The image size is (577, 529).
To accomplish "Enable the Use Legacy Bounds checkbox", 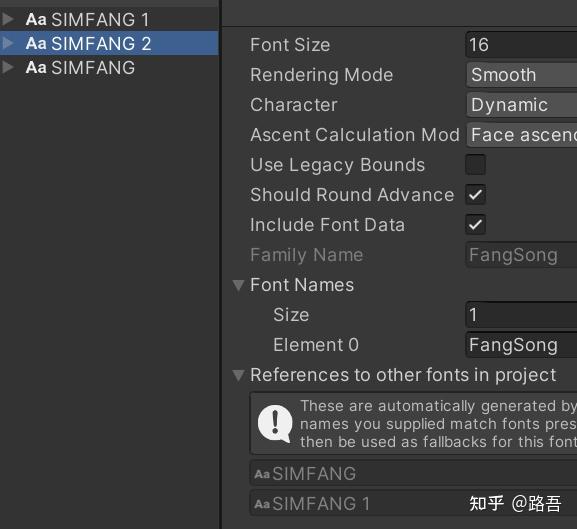I will pos(475,164).
